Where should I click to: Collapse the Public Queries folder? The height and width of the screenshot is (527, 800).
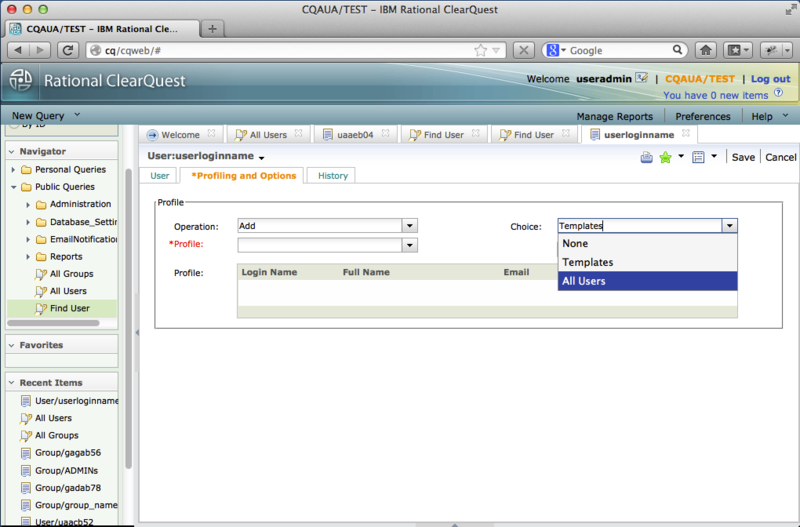pos(13,187)
